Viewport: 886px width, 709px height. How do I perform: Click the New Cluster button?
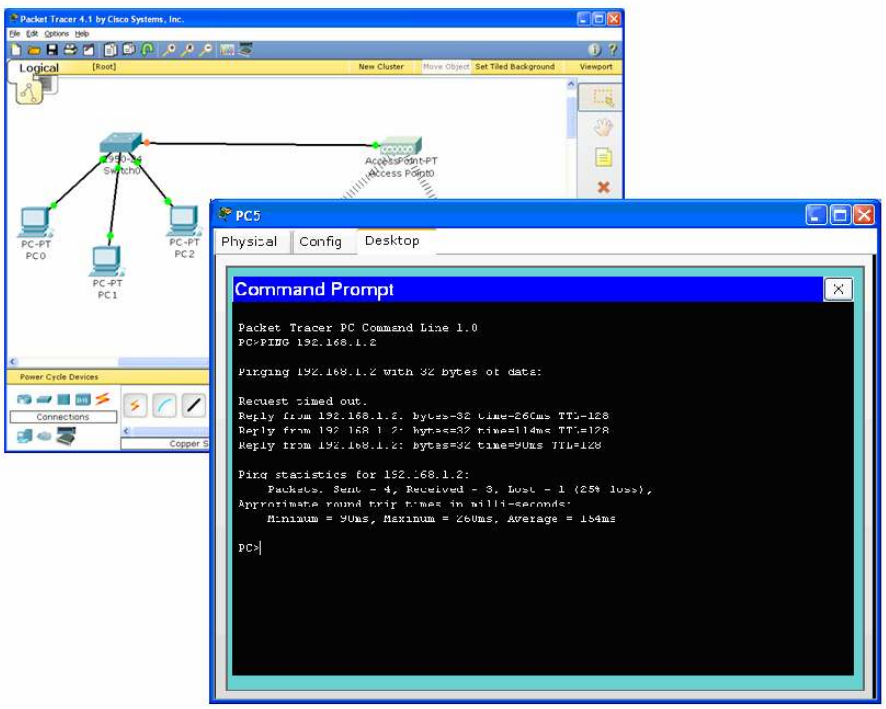click(381, 67)
